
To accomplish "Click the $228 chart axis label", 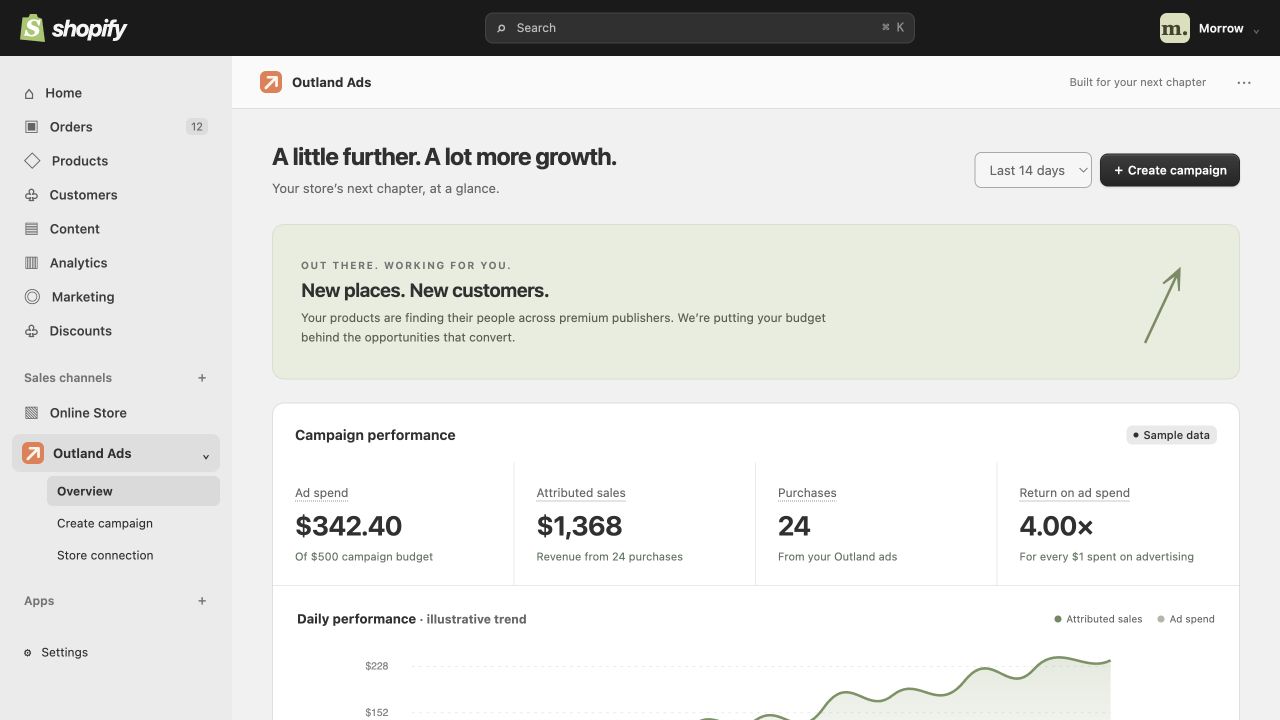I will coord(377,666).
